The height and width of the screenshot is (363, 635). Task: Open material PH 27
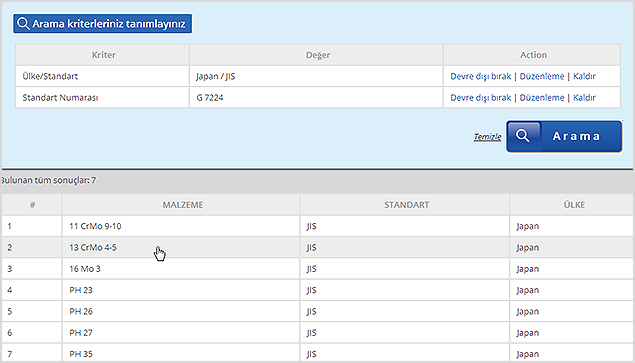coord(81,333)
